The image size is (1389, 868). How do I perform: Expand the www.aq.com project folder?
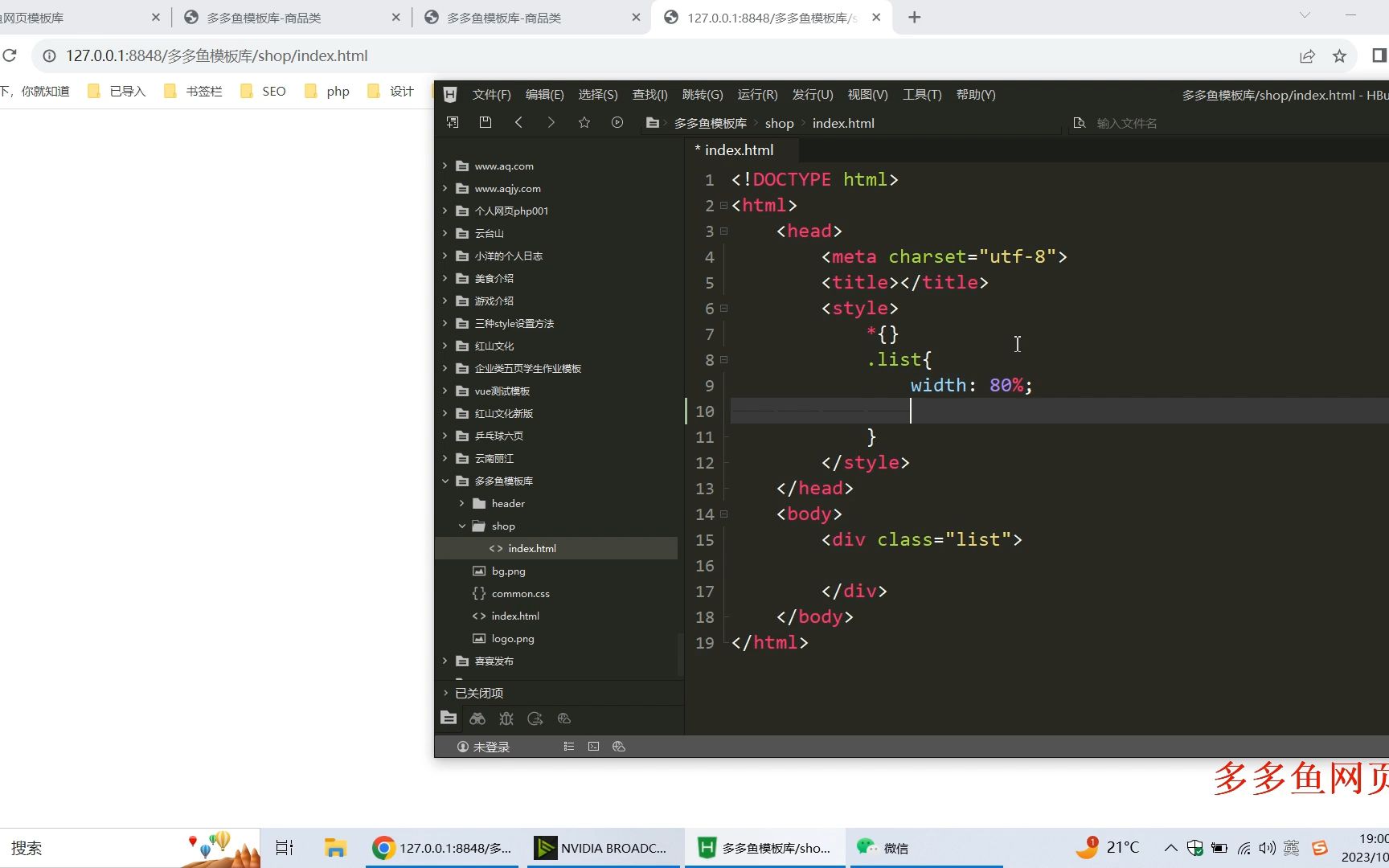pos(445,166)
